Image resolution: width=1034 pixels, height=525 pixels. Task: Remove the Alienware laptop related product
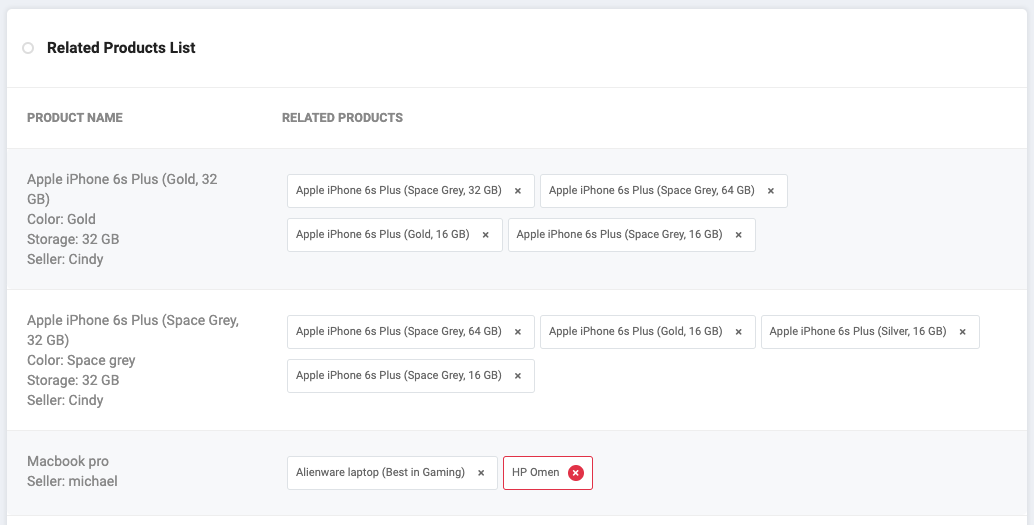[x=481, y=473]
